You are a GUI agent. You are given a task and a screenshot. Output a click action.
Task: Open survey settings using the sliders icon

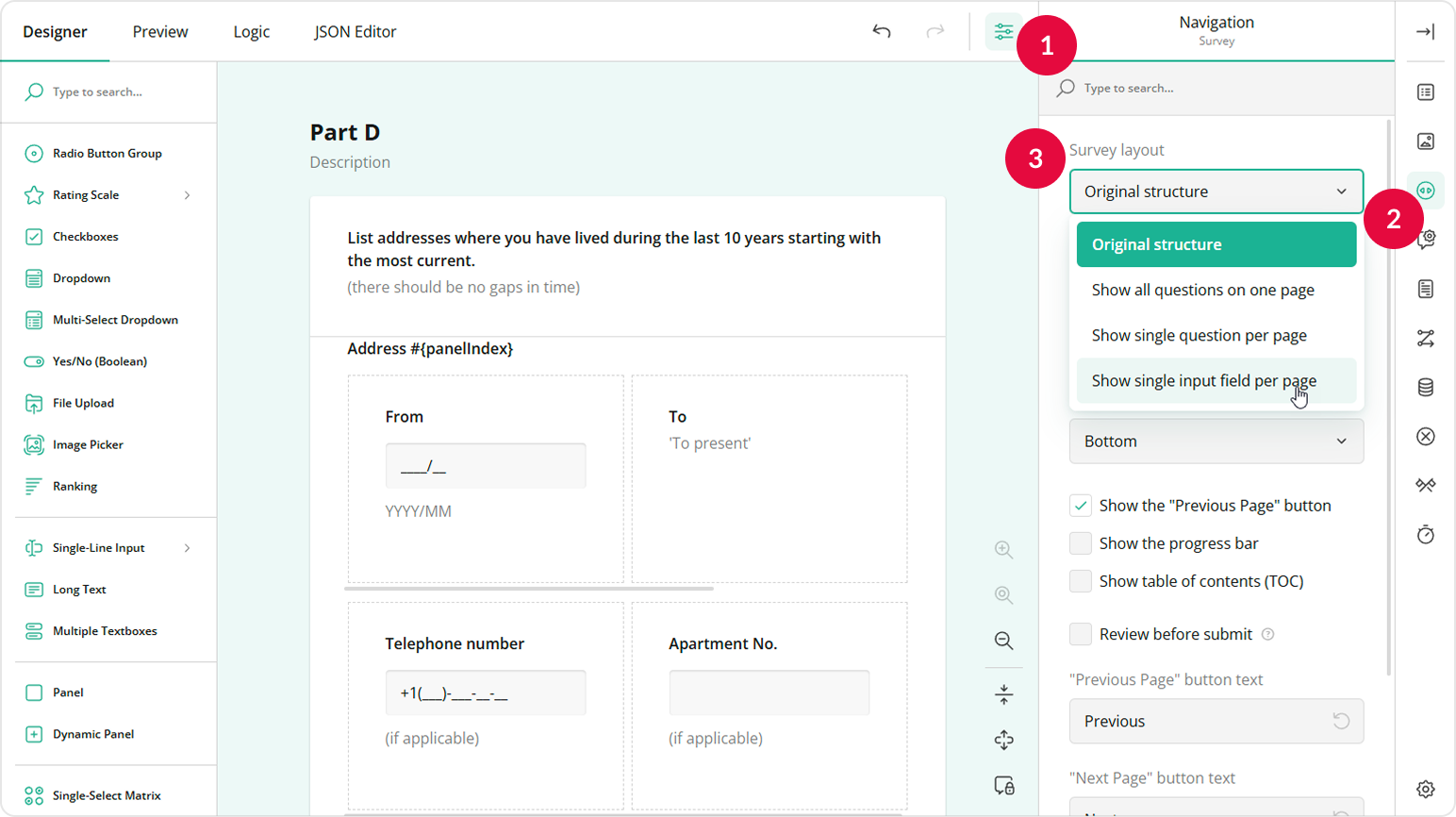[x=1002, y=31]
